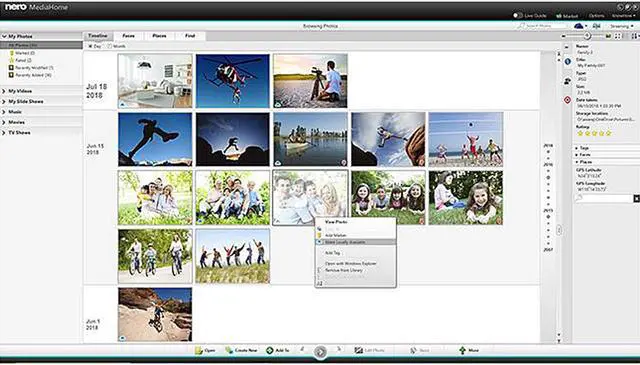Click the More green arrow icon

(x=462, y=350)
